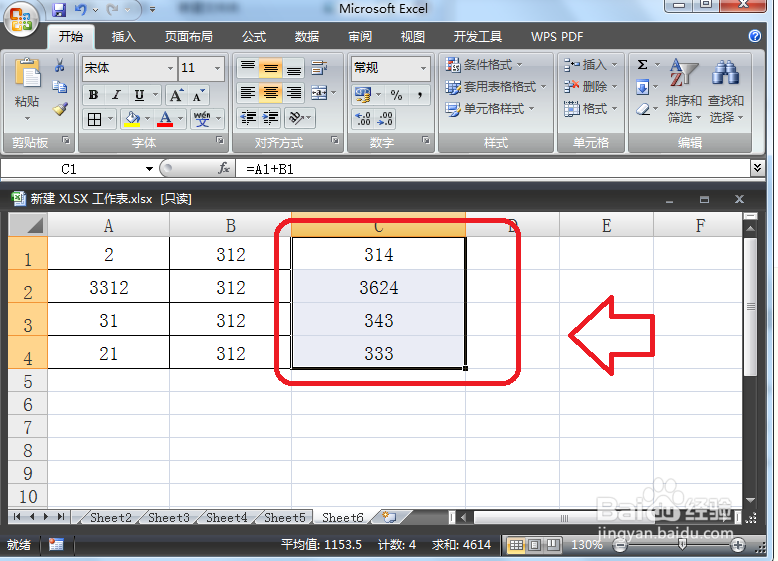Switch to Page Layout view button
The width and height of the screenshot is (778, 561).
pos(534,545)
